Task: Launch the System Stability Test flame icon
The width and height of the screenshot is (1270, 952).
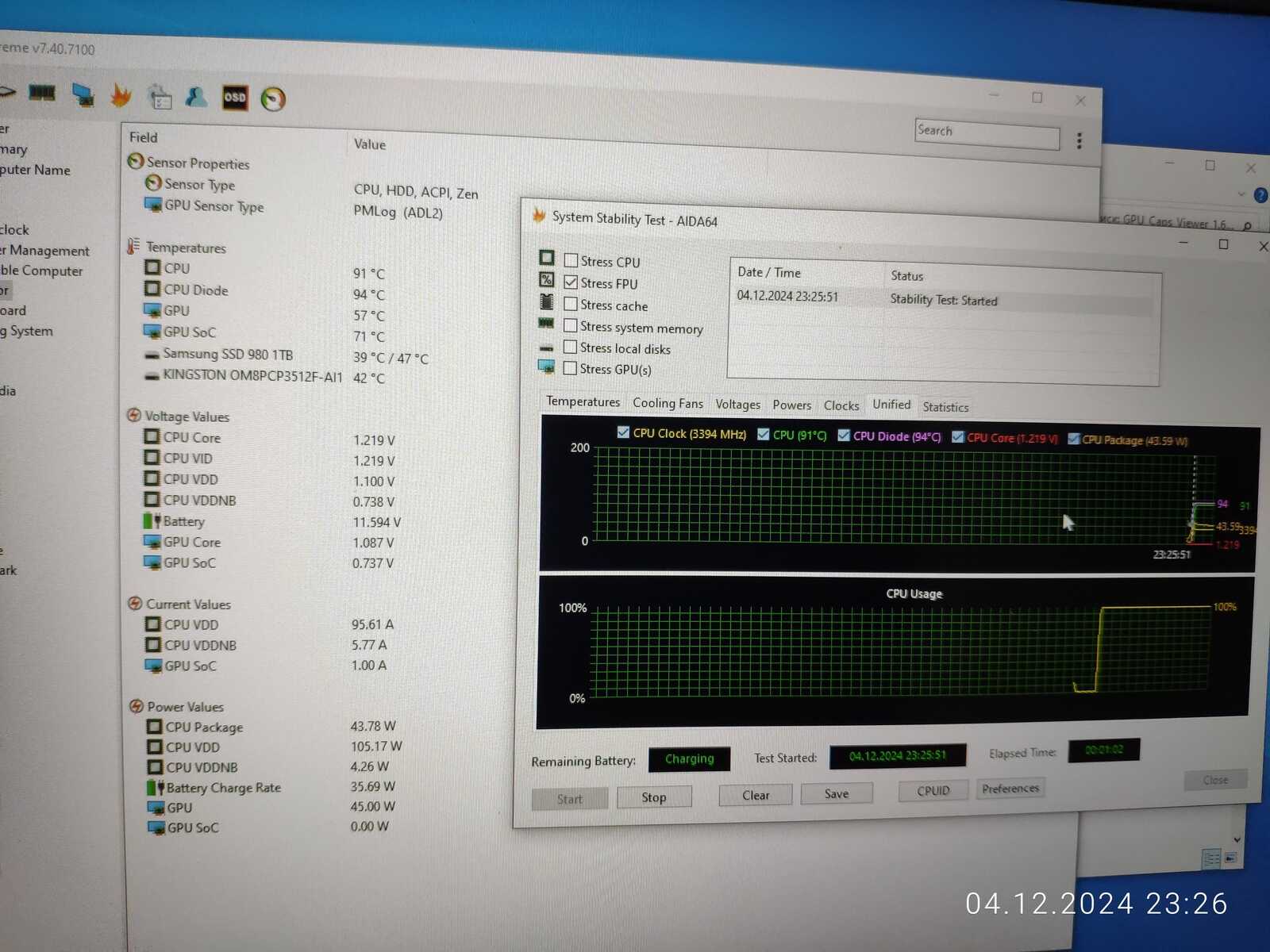Action: [121, 95]
